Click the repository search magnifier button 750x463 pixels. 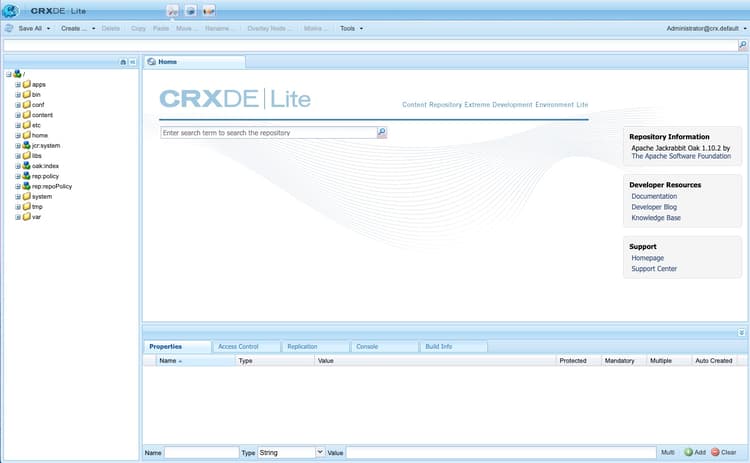tap(382, 132)
